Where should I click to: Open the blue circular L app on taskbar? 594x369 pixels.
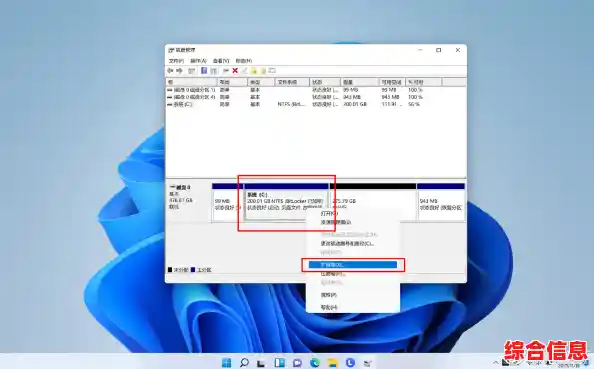point(350,363)
